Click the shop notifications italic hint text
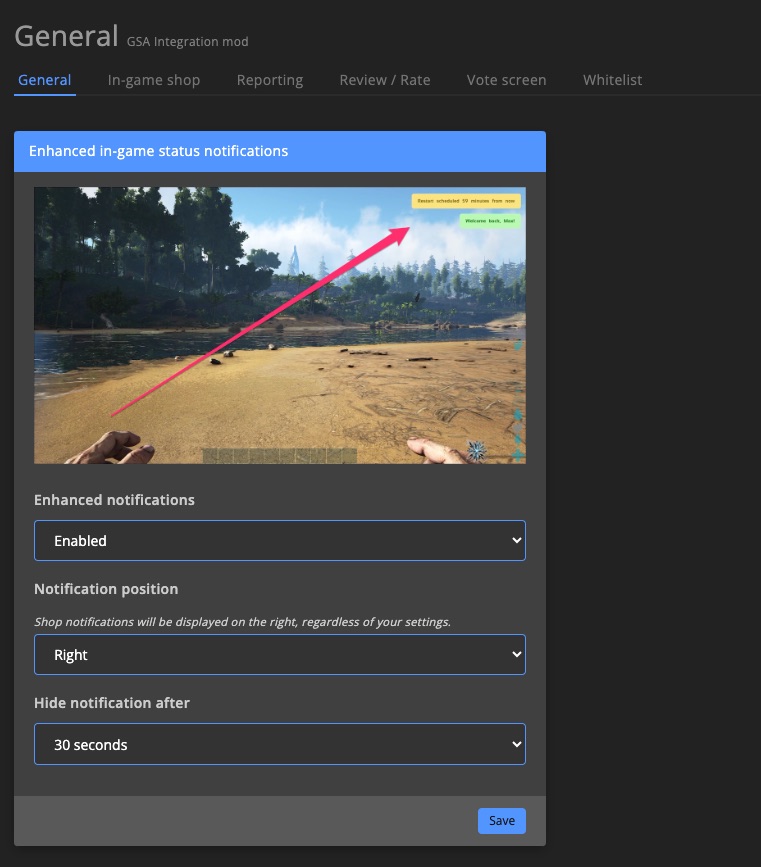 pyautogui.click(x=242, y=622)
